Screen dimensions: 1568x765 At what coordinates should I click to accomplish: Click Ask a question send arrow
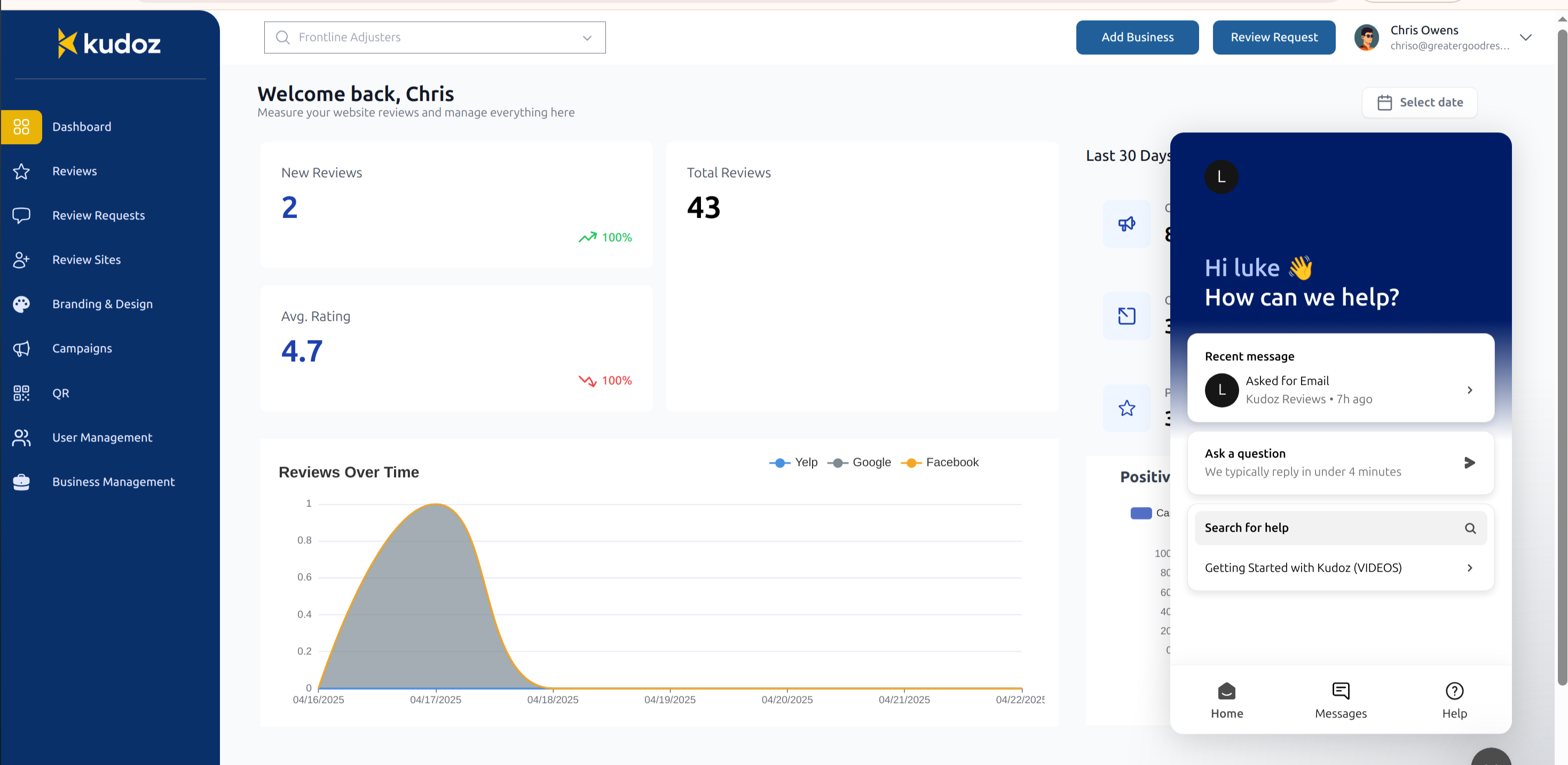pyautogui.click(x=1469, y=462)
